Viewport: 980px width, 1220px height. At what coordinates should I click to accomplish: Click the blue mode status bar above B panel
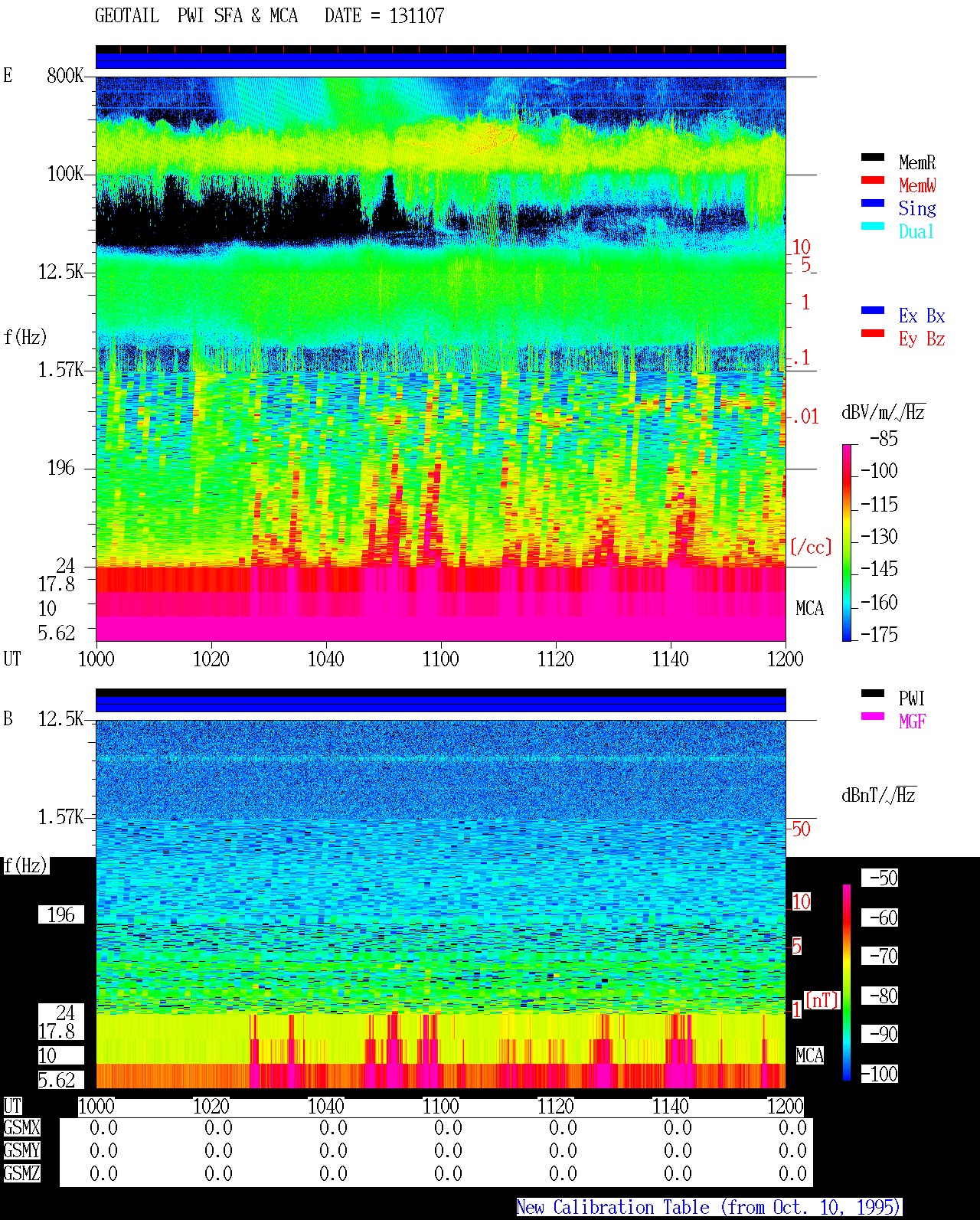[x=440, y=704]
